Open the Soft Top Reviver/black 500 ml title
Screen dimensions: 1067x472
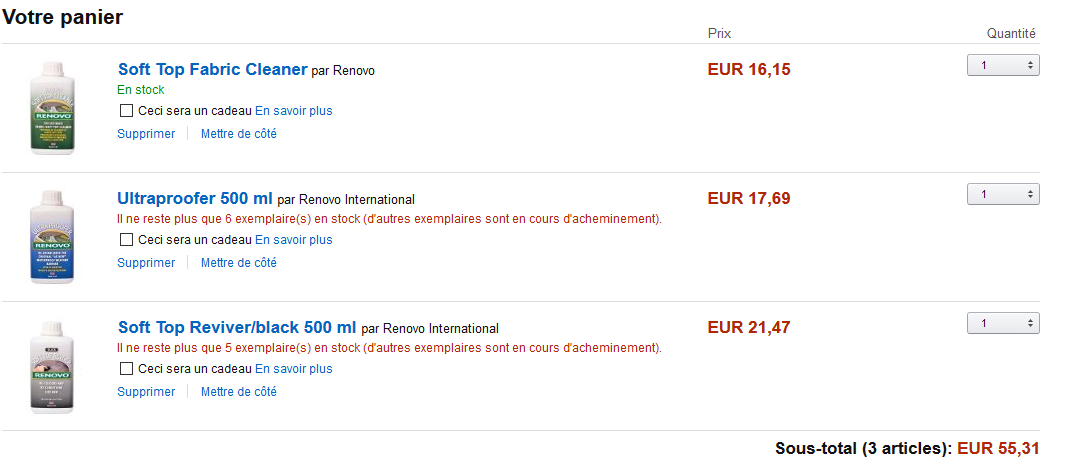click(237, 328)
